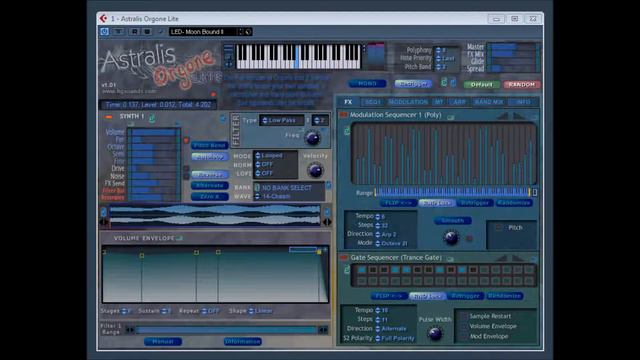The height and width of the screenshot is (360, 640).
Task: Click left triangle arrow in Gate Sequencer header
Action: (x=502, y=258)
